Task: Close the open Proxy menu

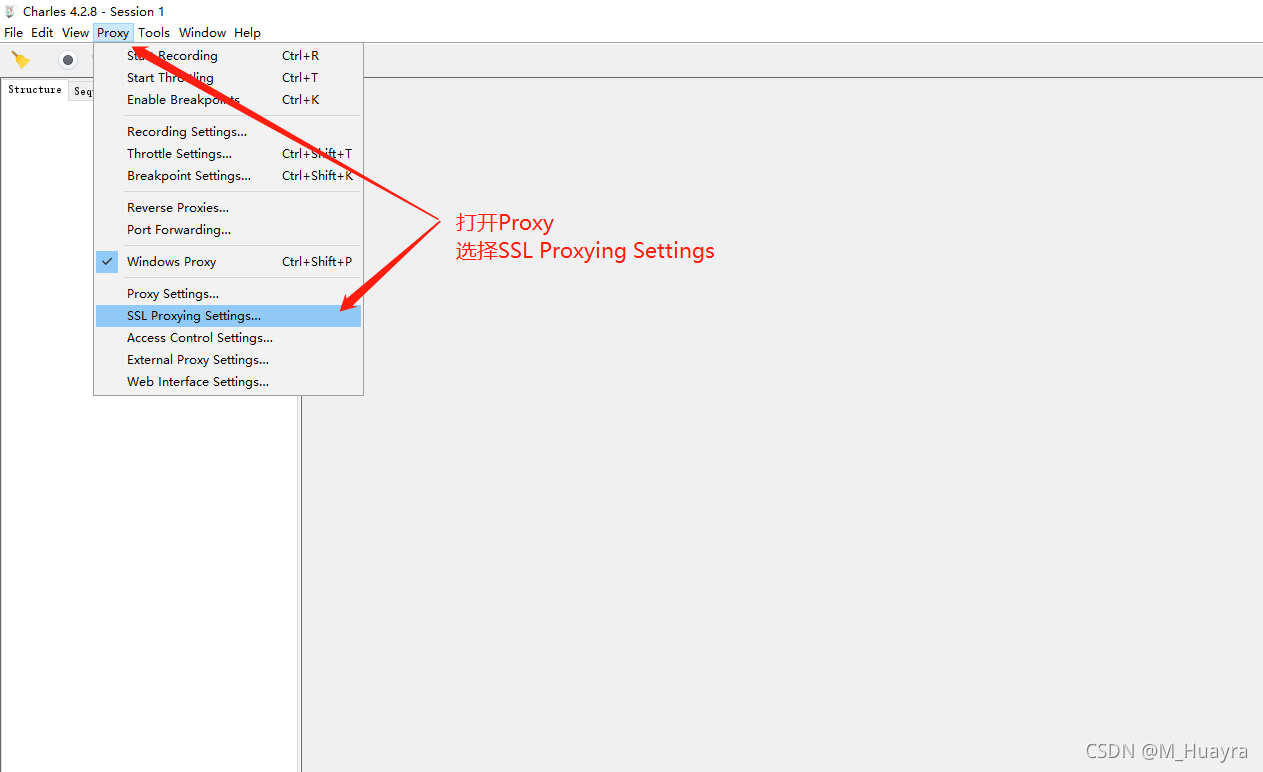Action: pyautogui.click(x=113, y=33)
